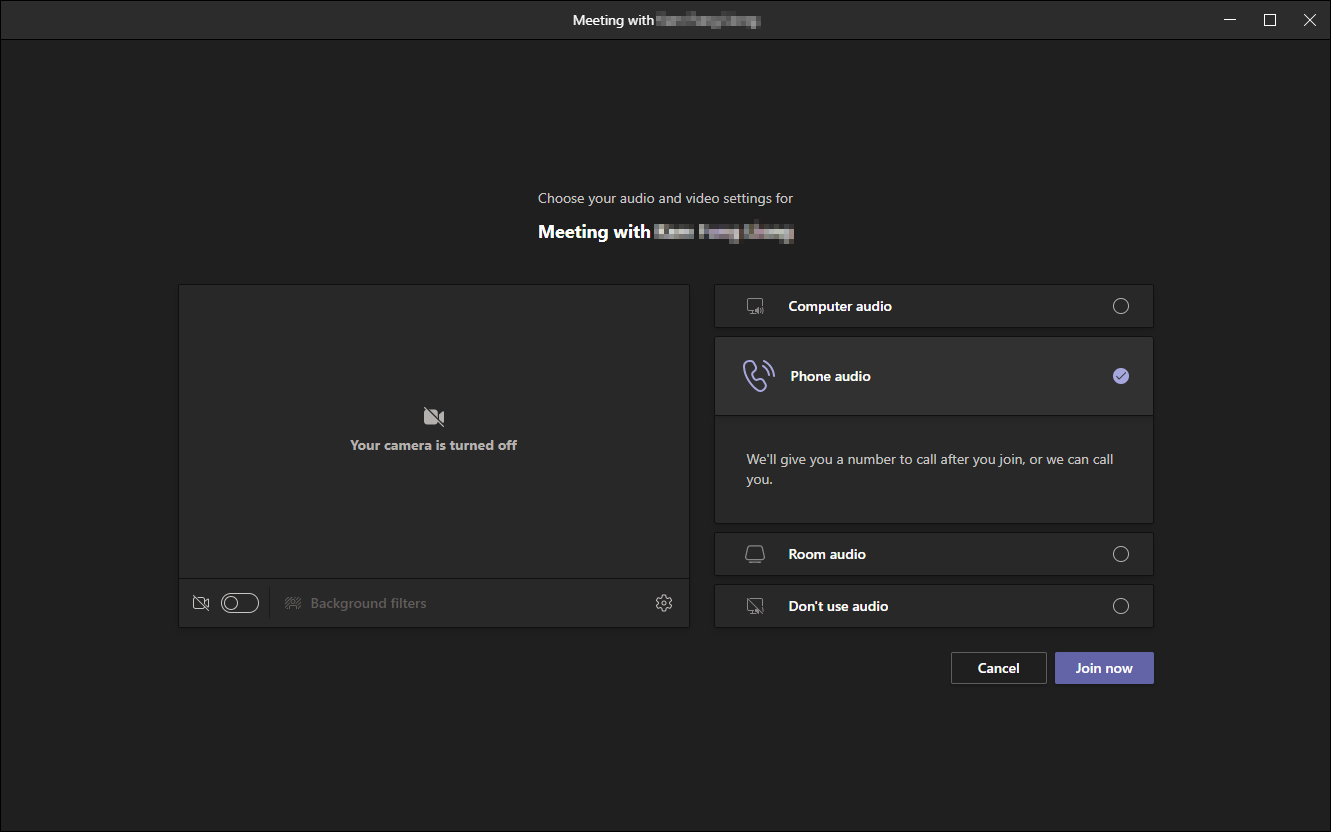Select the Computer audio radio button
This screenshot has height=832, width=1331.
(1121, 306)
